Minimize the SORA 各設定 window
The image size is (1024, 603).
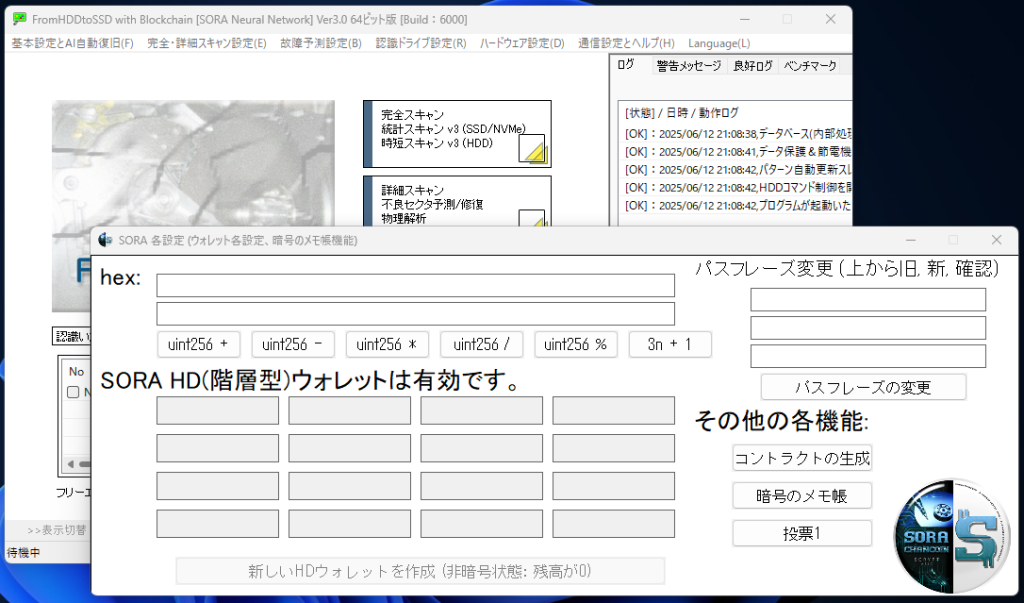coord(911,240)
